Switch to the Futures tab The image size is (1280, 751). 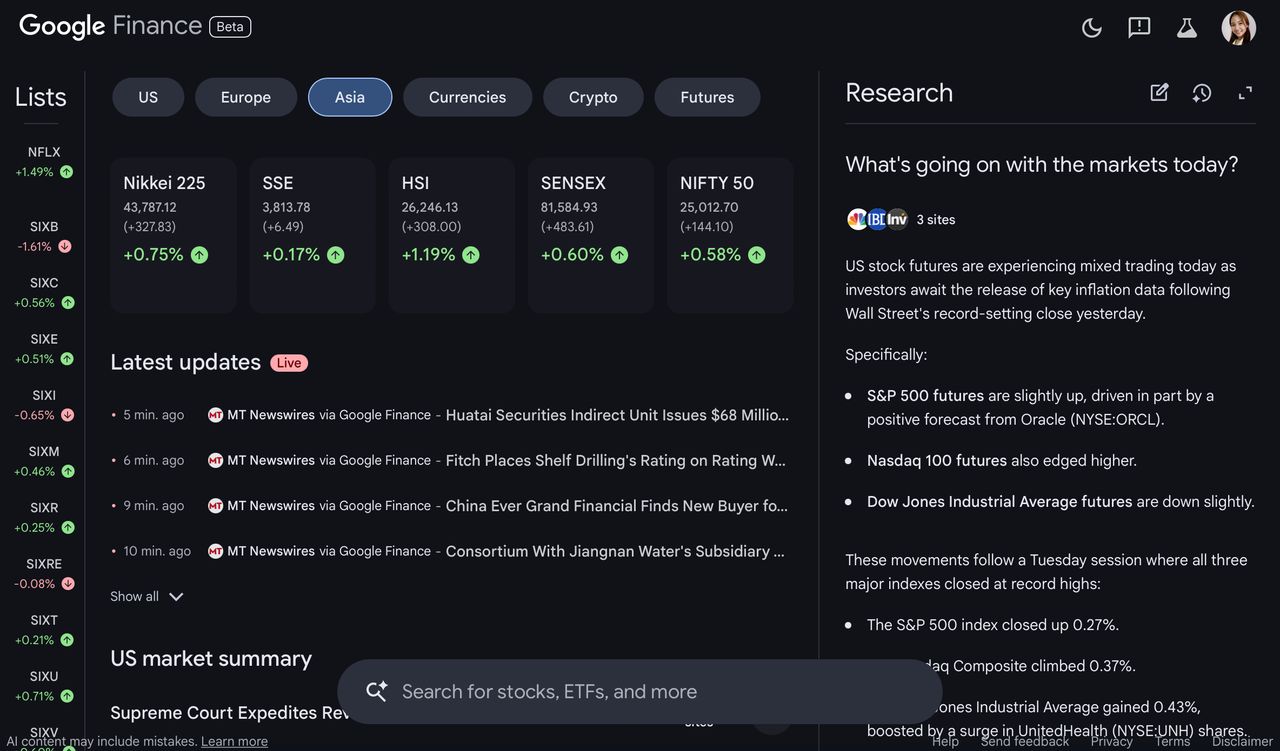[x=707, y=97]
